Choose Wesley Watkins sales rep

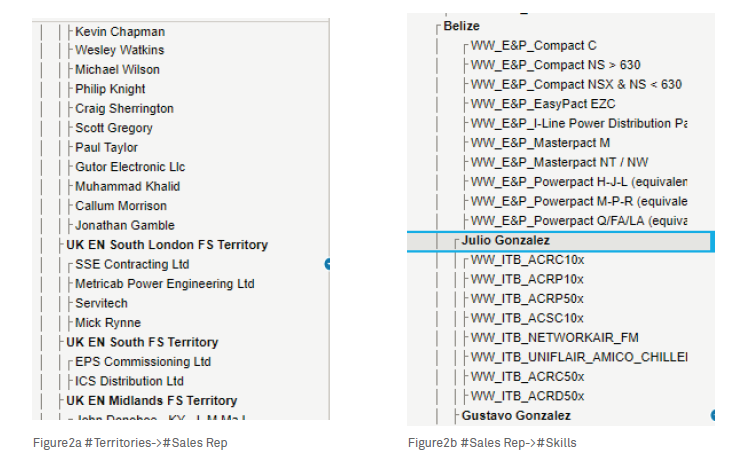click(120, 50)
